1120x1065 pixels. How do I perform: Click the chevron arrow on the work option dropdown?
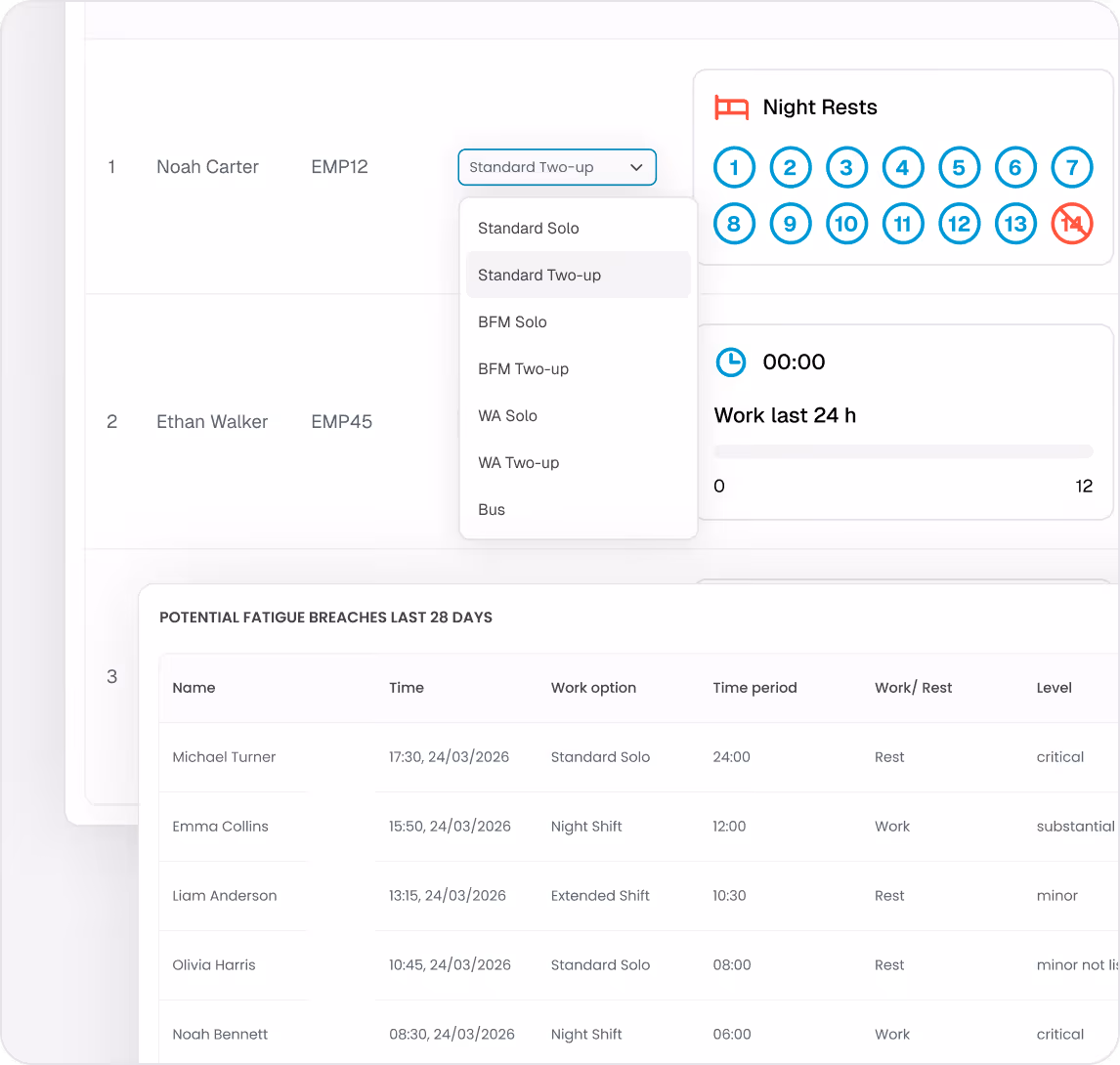click(x=635, y=167)
